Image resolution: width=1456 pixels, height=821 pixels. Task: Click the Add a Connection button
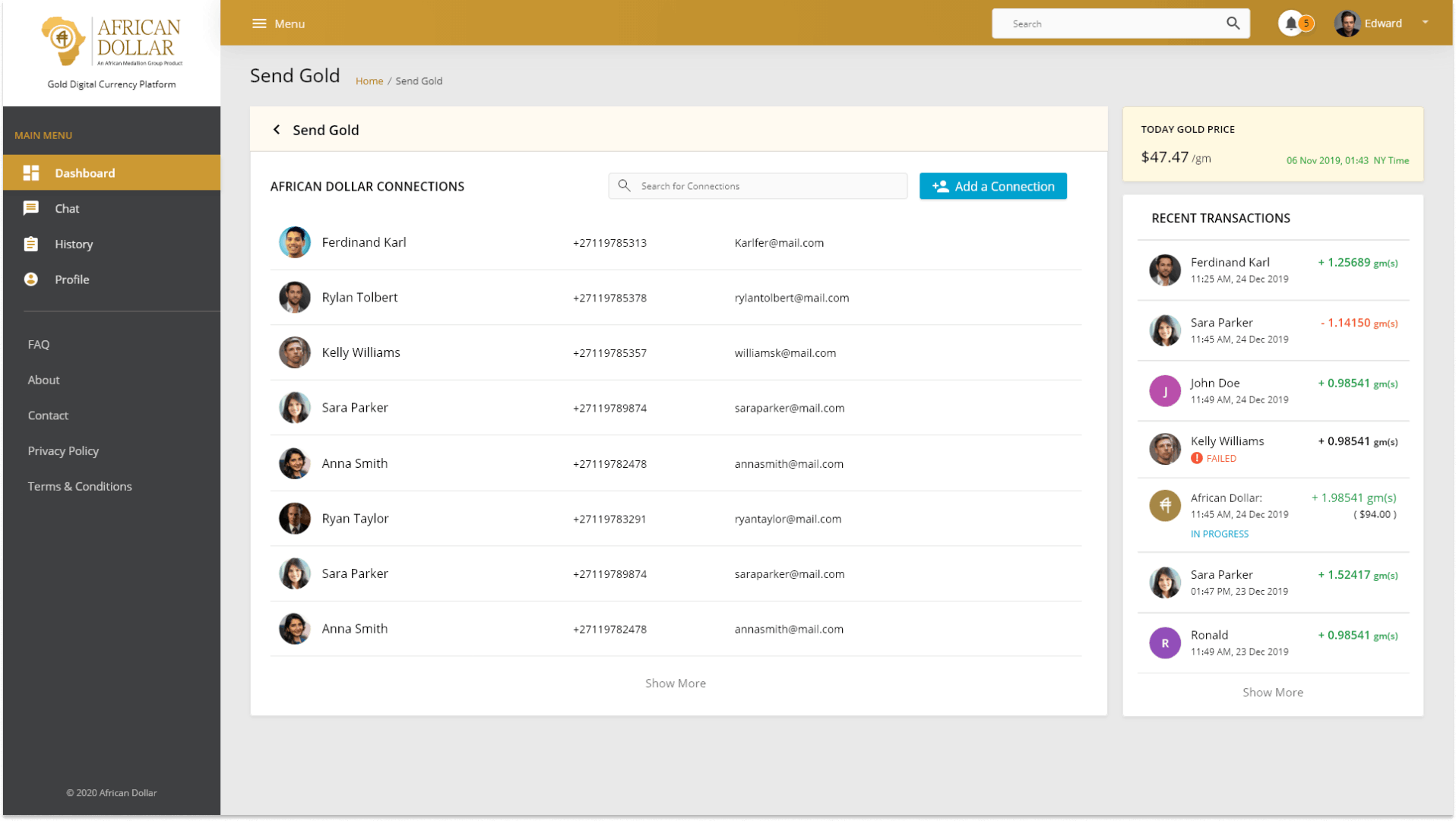[x=992, y=185]
